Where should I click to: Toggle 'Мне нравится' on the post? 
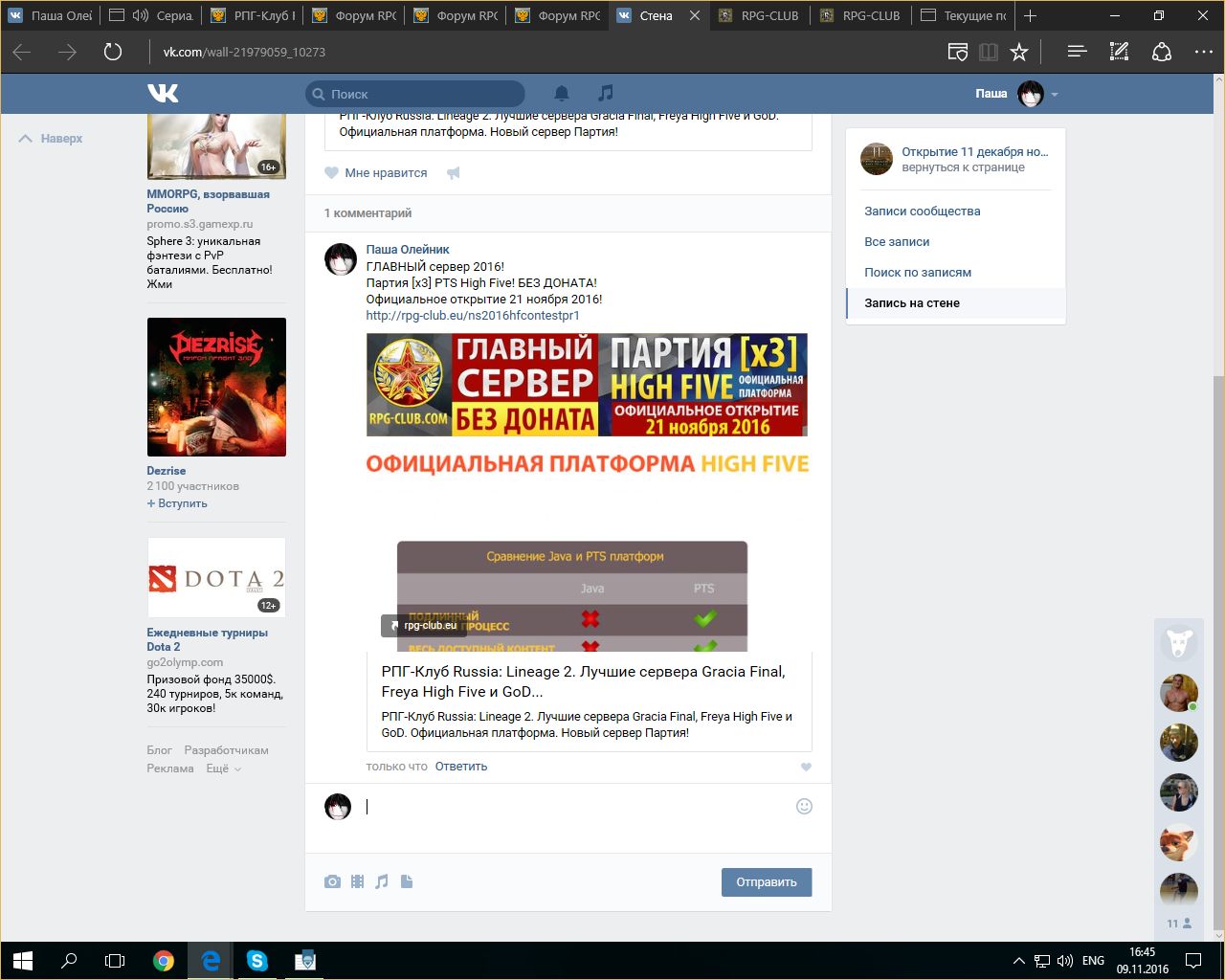pos(376,173)
